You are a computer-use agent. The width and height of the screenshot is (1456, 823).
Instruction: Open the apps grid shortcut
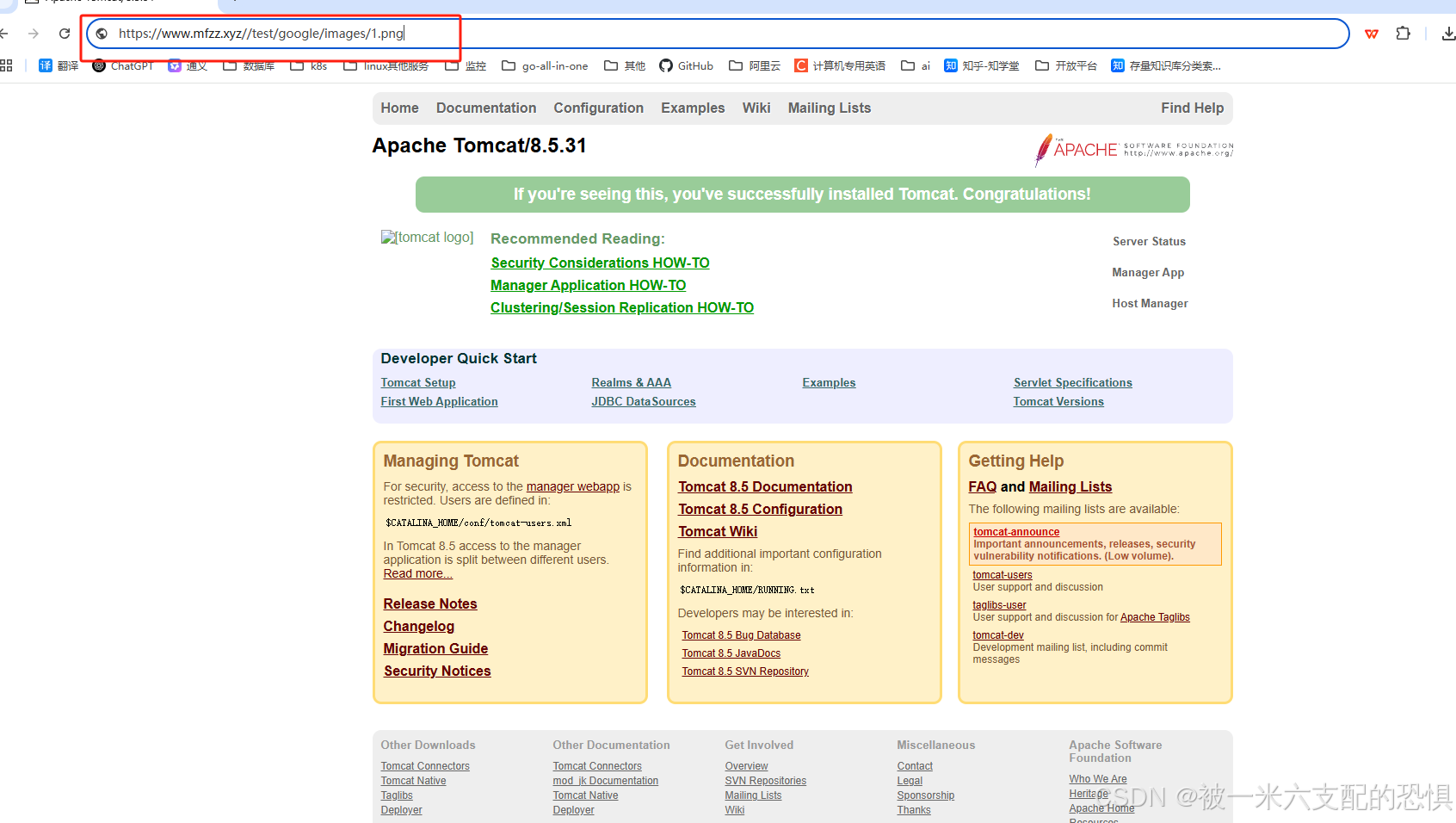(x=6, y=65)
